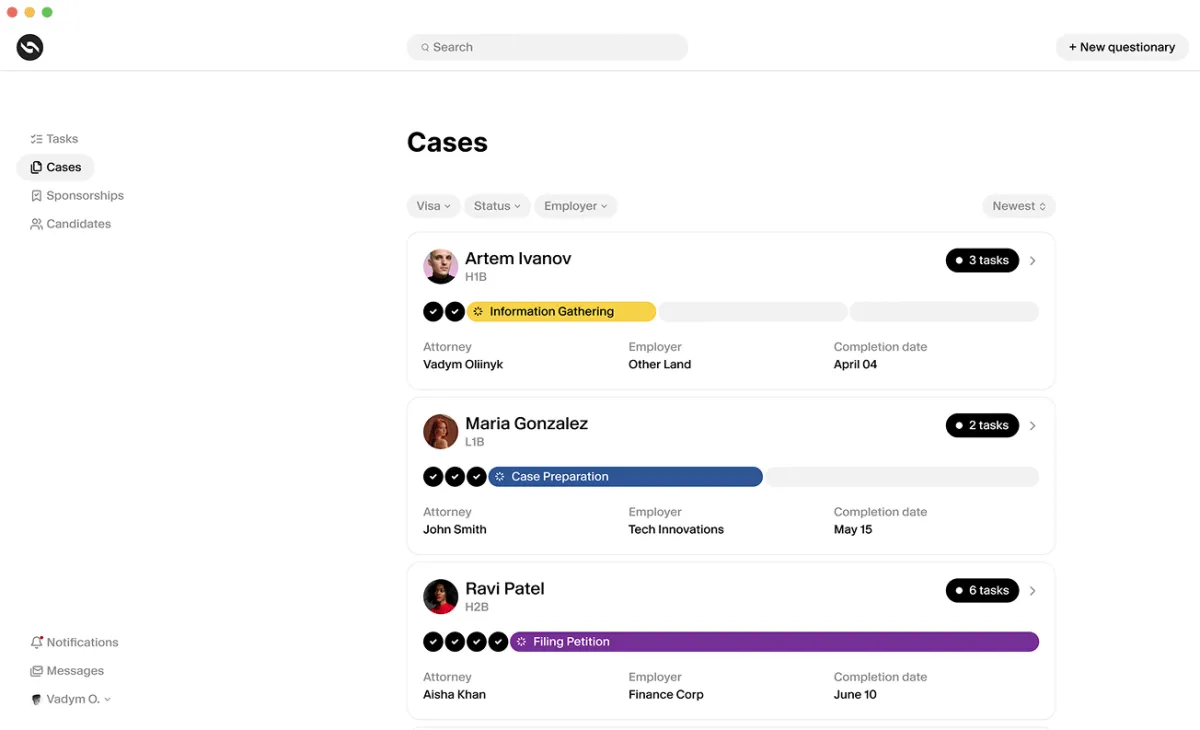Open the Status filter dropdown
This screenshot has height=730, width=1200.
coord(497,206)
